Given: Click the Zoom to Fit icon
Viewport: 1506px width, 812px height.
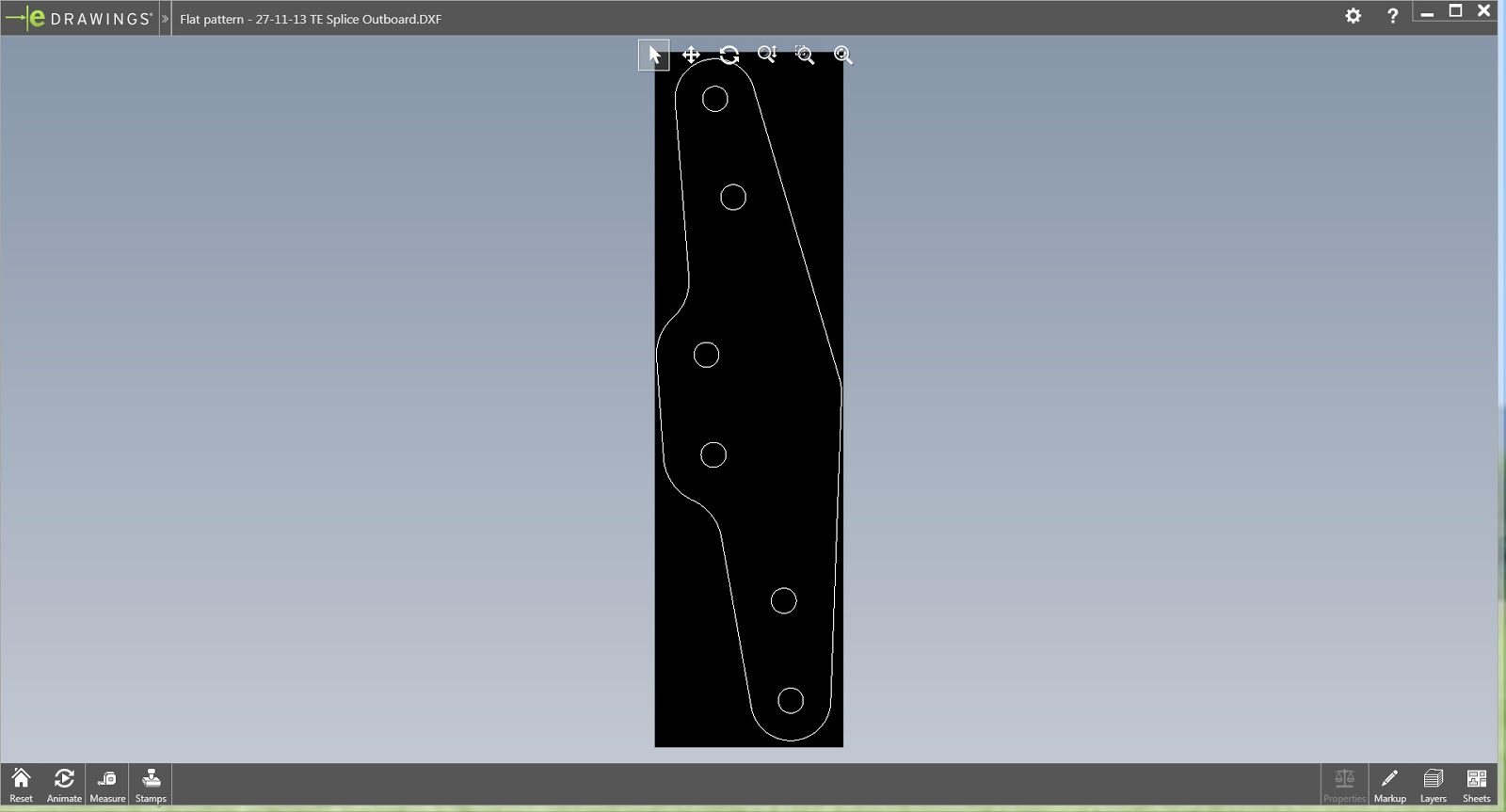Looking at the screenshot, I should point(842,56).
